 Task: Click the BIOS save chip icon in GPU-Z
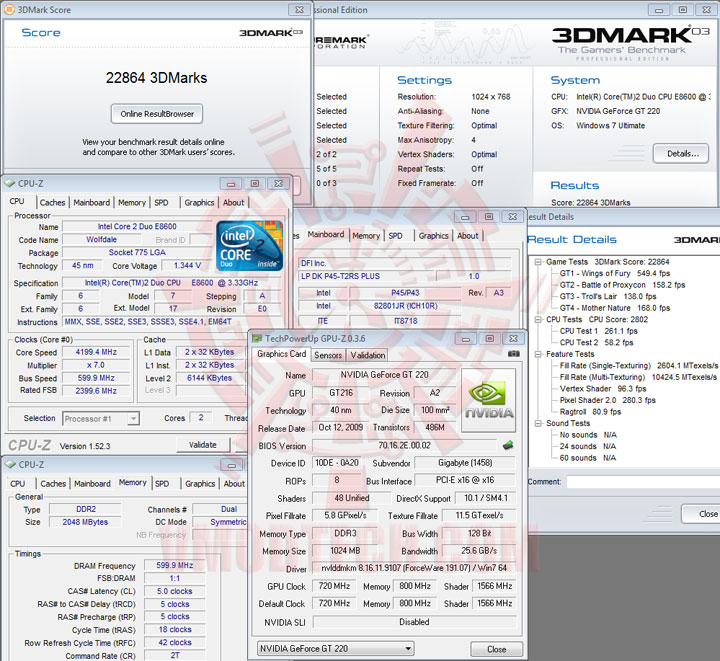508,445
